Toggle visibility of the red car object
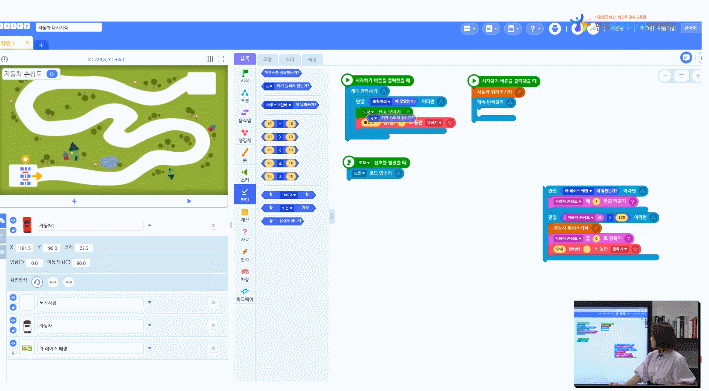 (13, 220)
